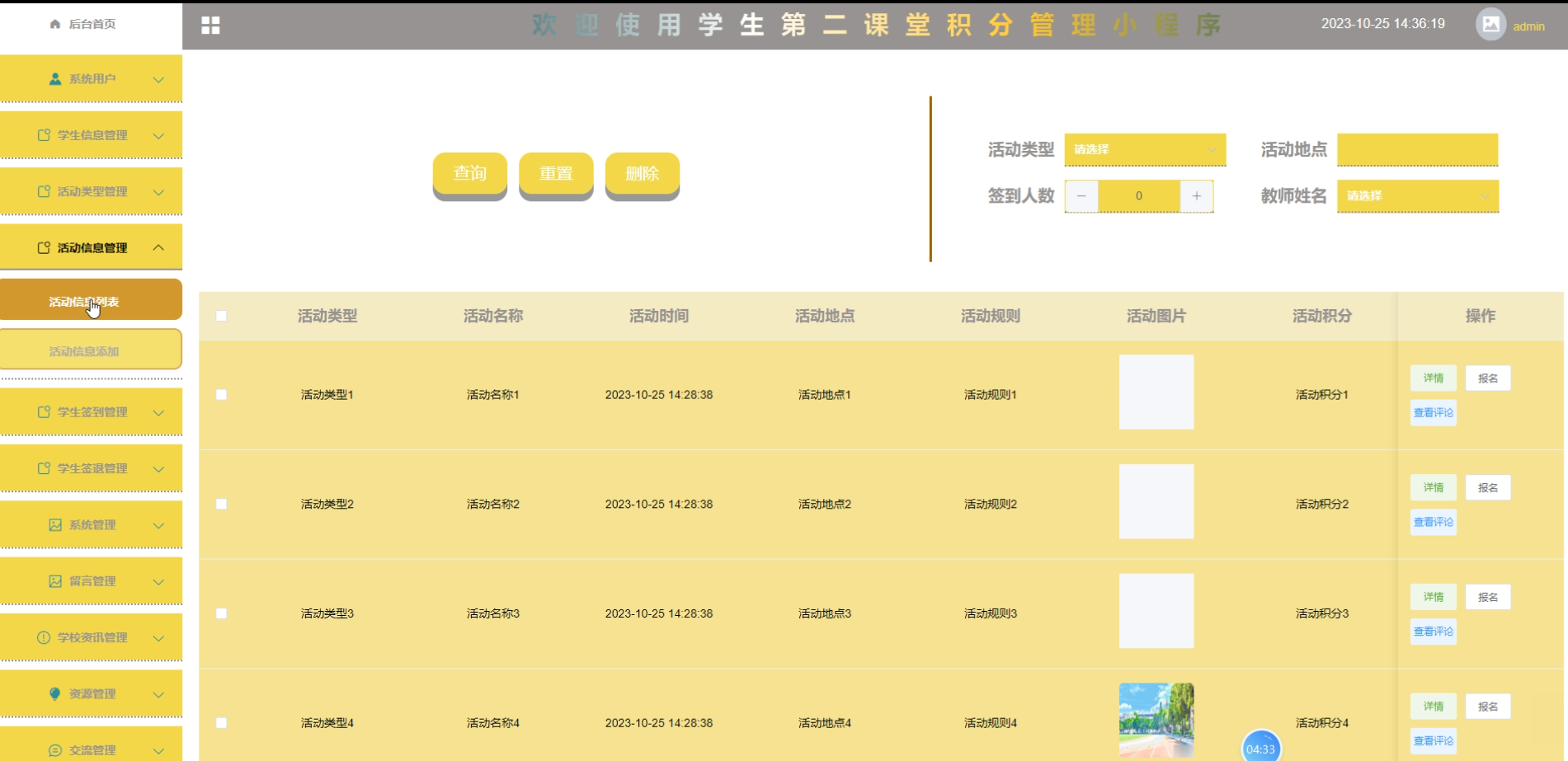Open 交流管理 menu item
This screenshot has height=761, width=1568.
[91, 745]
